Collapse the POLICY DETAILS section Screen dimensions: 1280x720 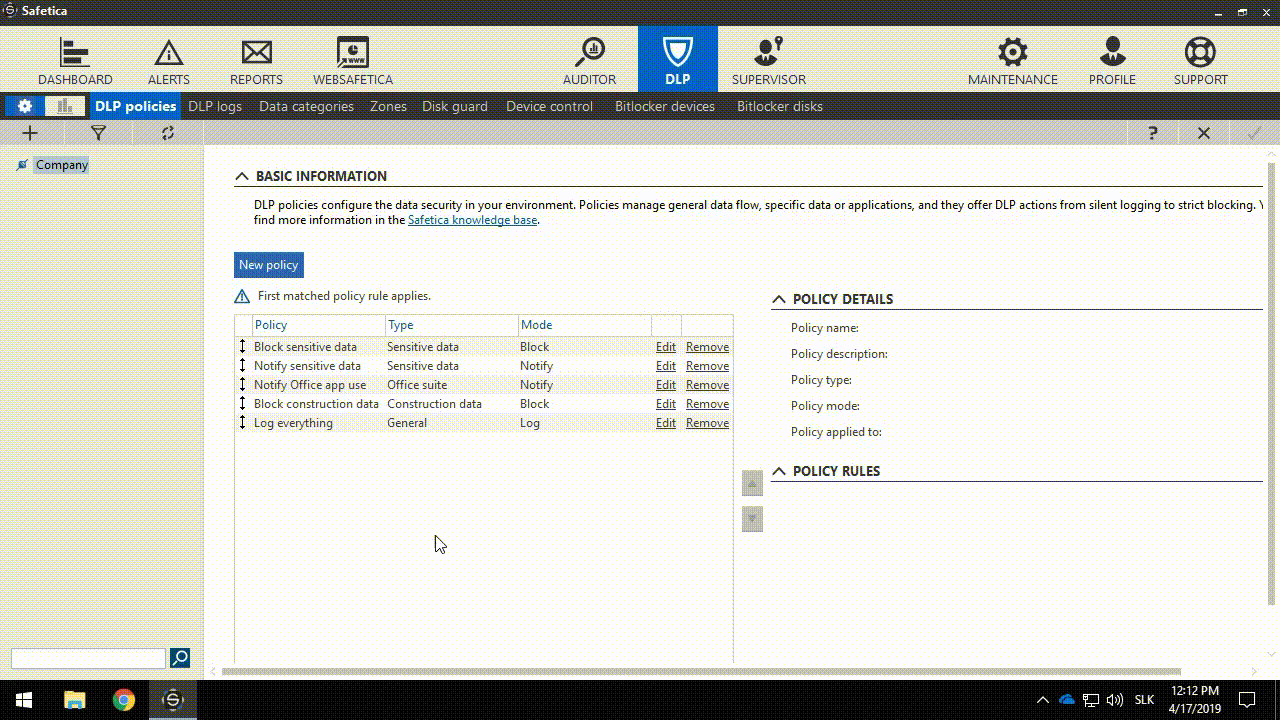click(x=779, y=298)
